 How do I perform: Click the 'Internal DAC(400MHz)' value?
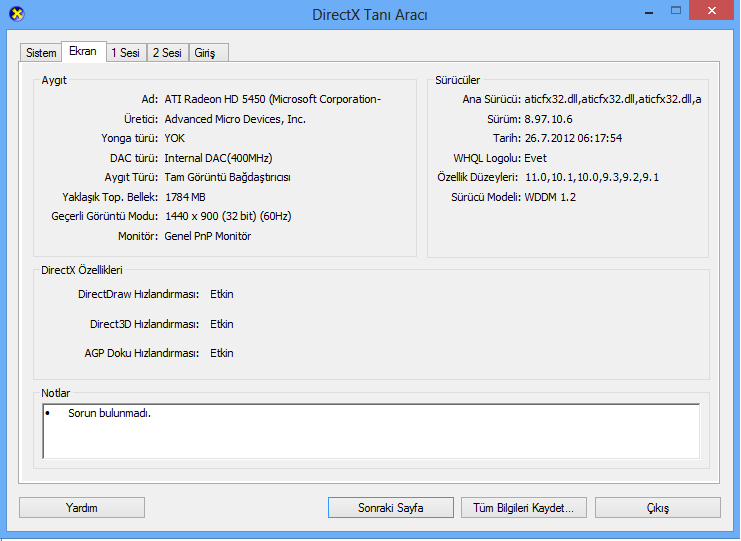click(218, 158)
